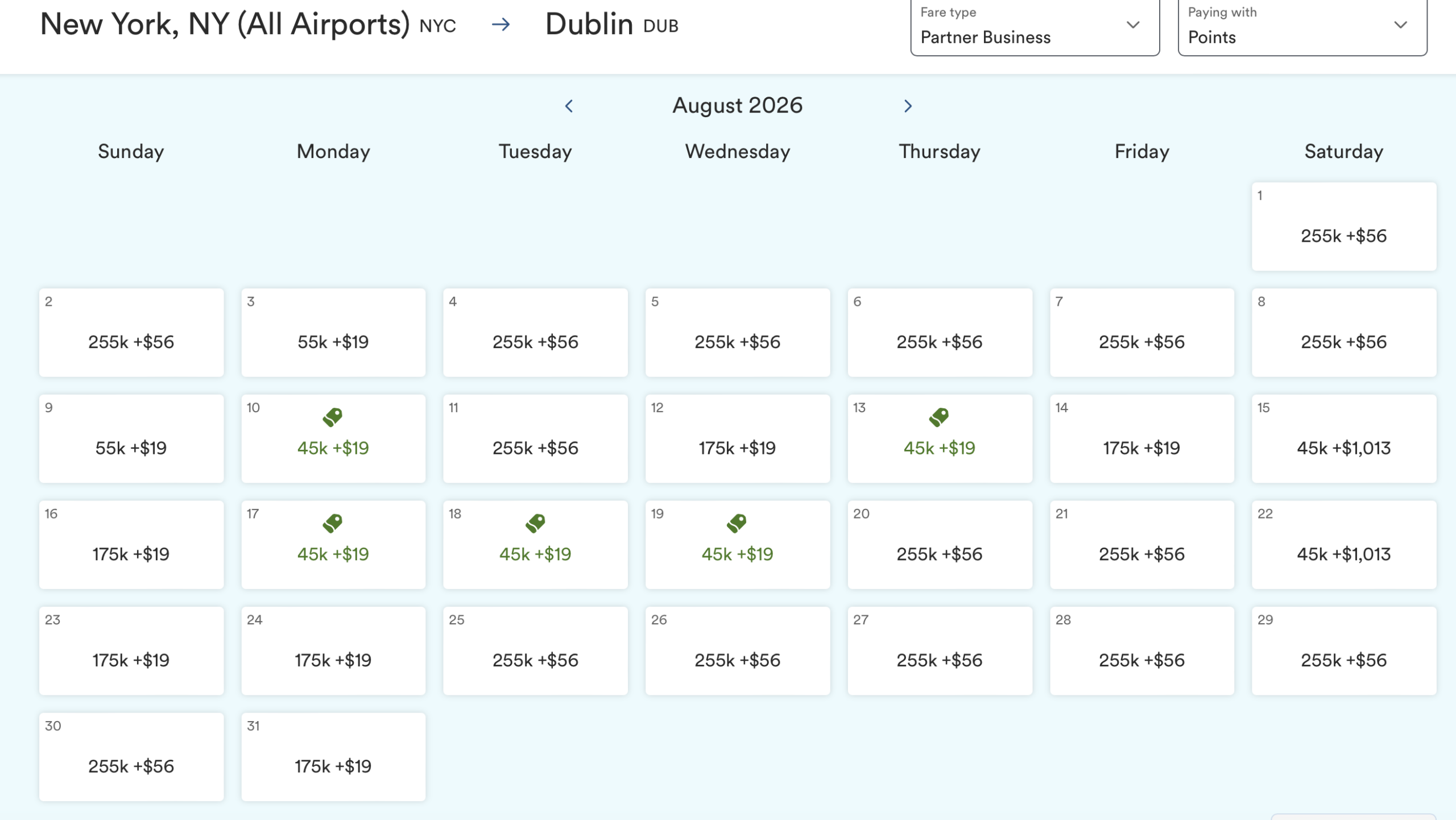Pick August 27 fare 255k +$56

click(940, 651)
